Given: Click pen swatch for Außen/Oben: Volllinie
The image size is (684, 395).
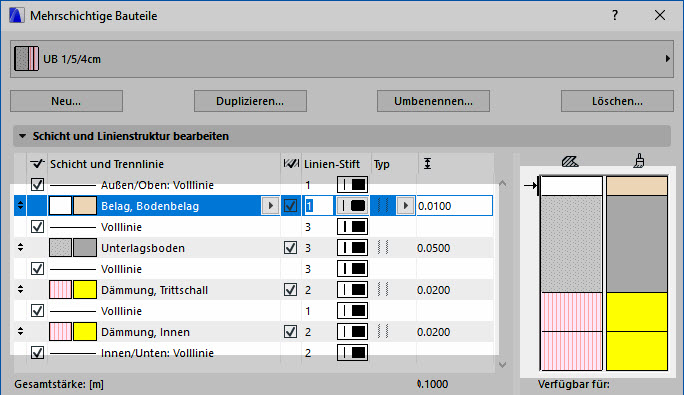Looking at the screenshot, I should (352, 185).
